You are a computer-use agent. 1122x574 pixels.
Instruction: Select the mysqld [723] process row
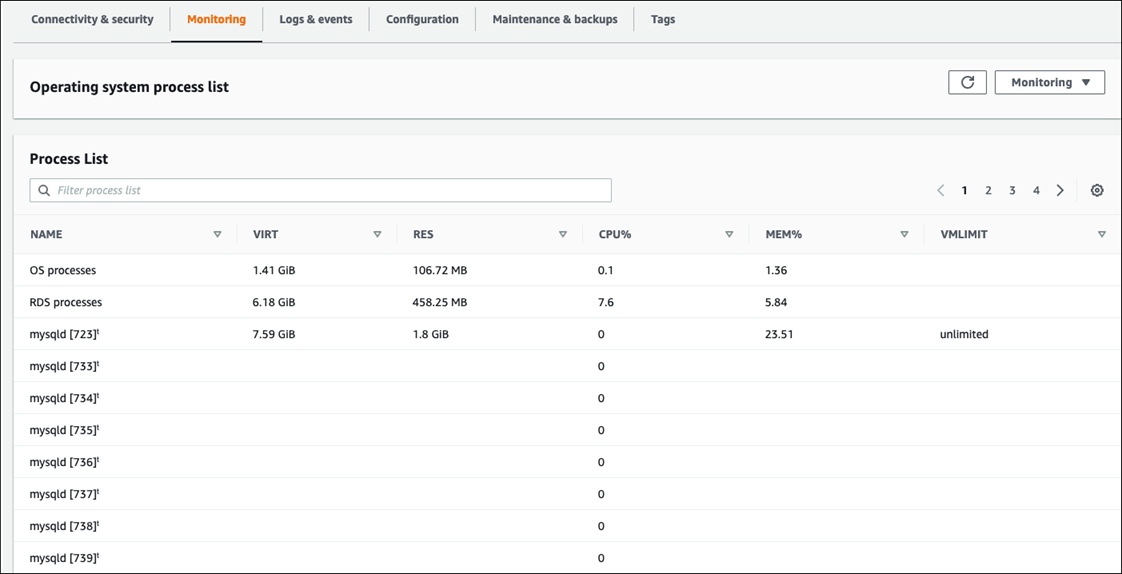point(64,335)
